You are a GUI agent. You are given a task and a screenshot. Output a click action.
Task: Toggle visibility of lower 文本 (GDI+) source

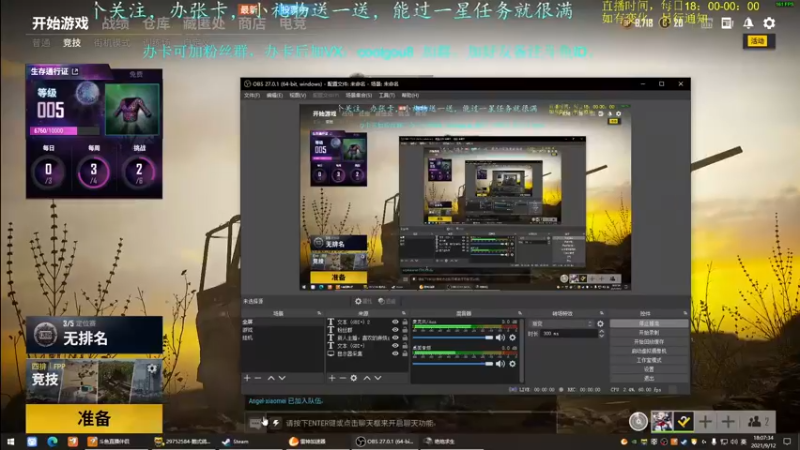[x=395, y=345]
